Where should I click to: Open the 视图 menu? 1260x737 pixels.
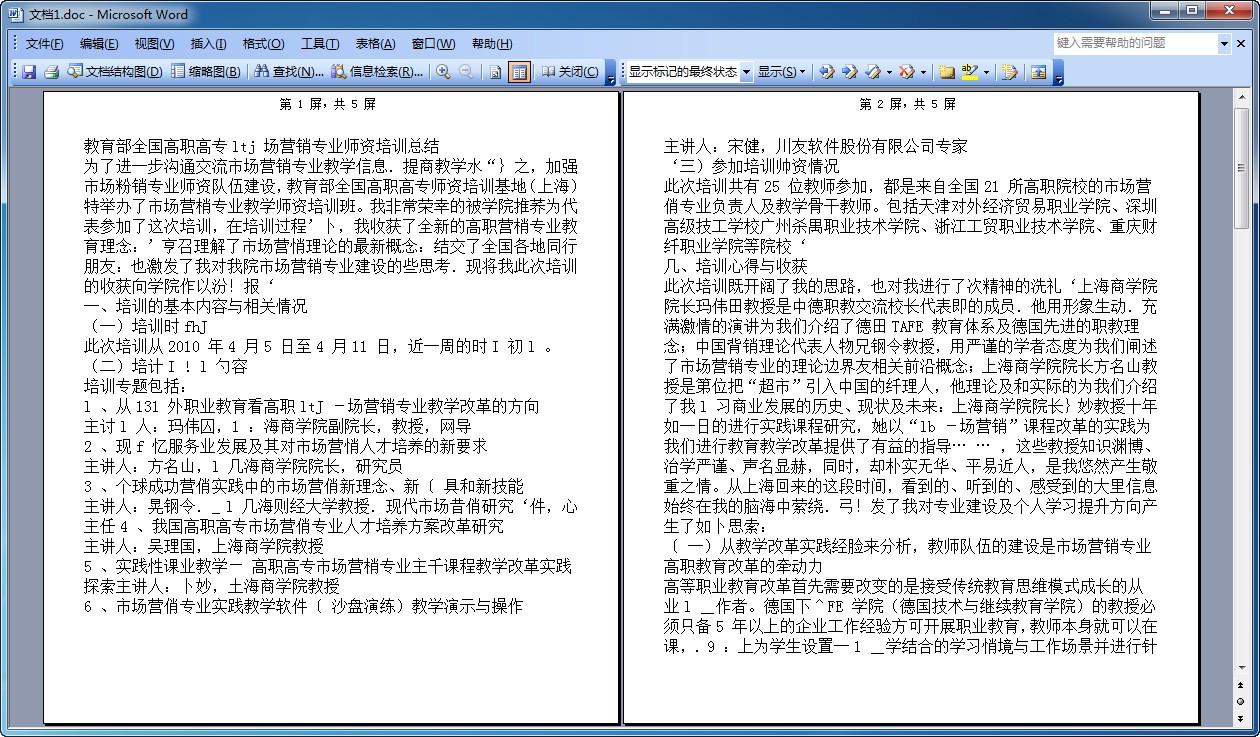[154, 44]
